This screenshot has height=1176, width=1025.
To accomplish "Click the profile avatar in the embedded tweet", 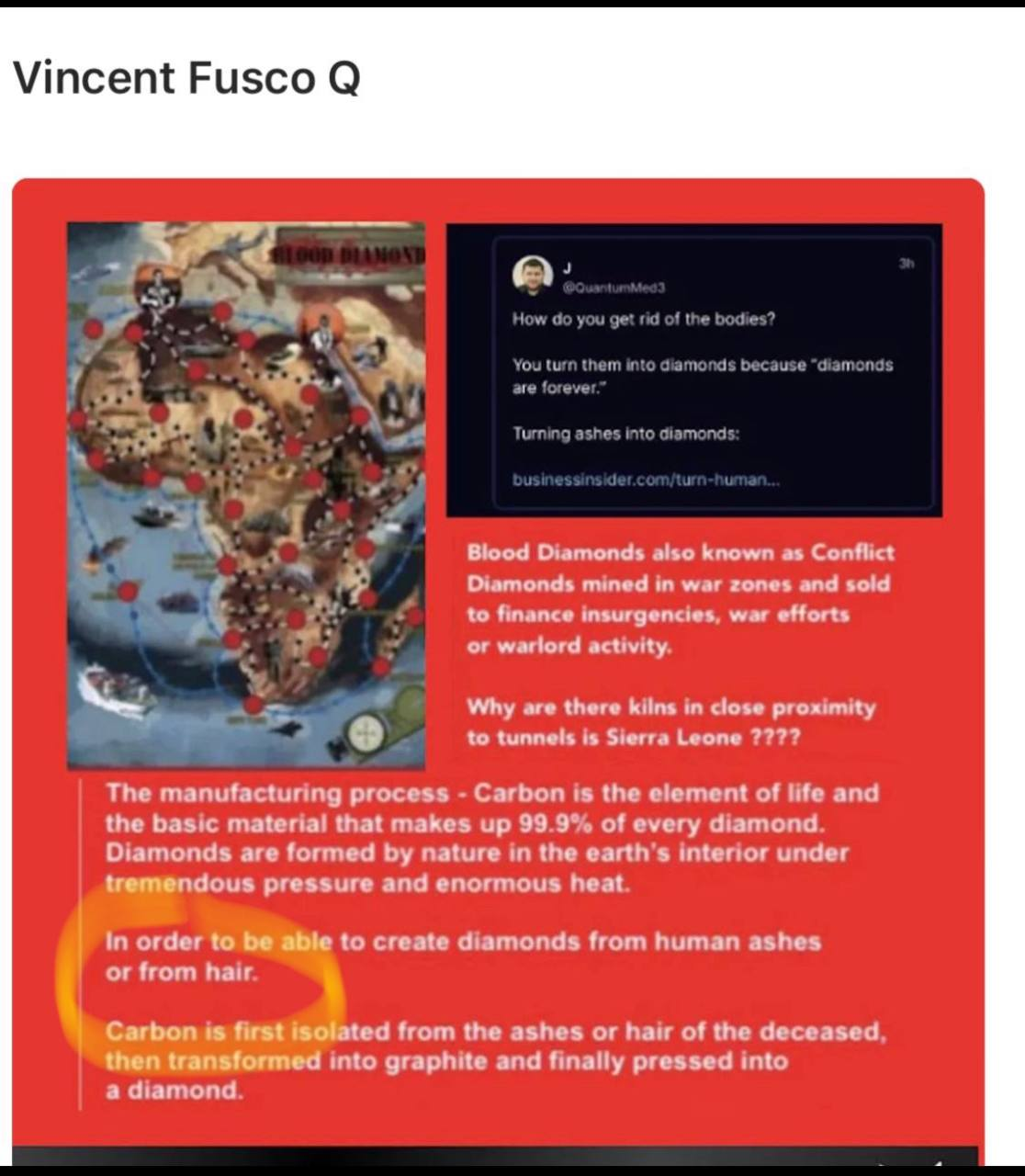I will (x=532, y=276).
